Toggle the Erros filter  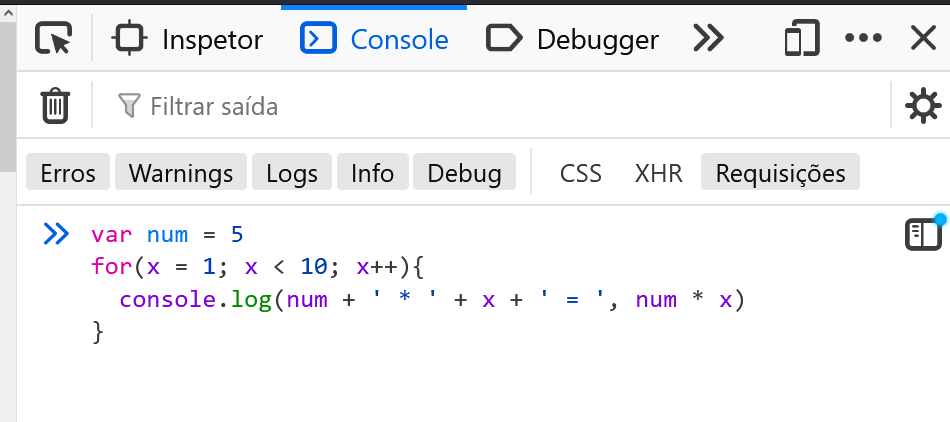68,173
